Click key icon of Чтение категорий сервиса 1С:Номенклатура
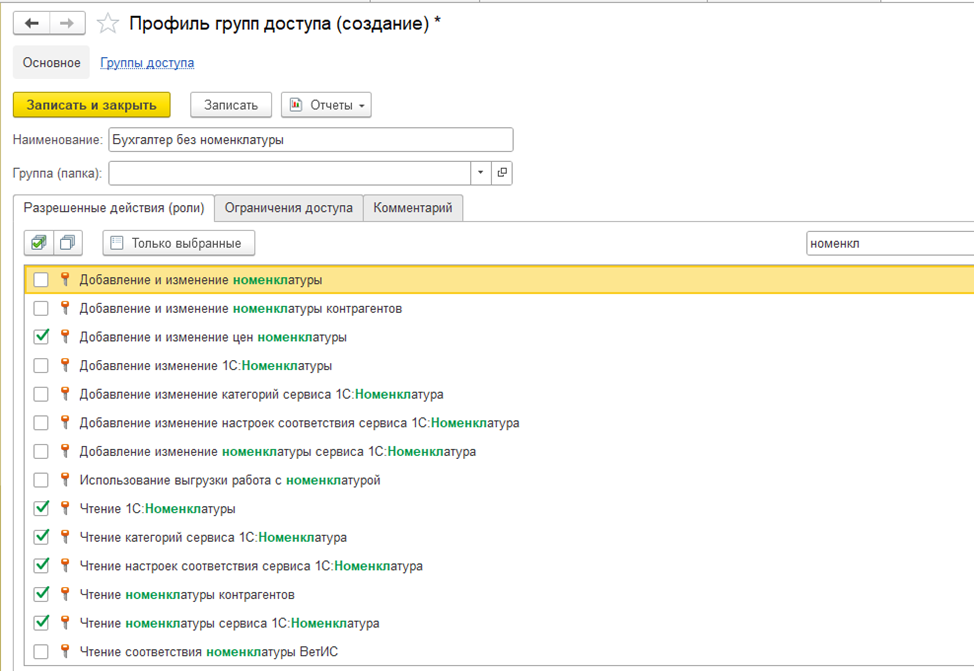The image size is (974, 671). coord(65,537)
